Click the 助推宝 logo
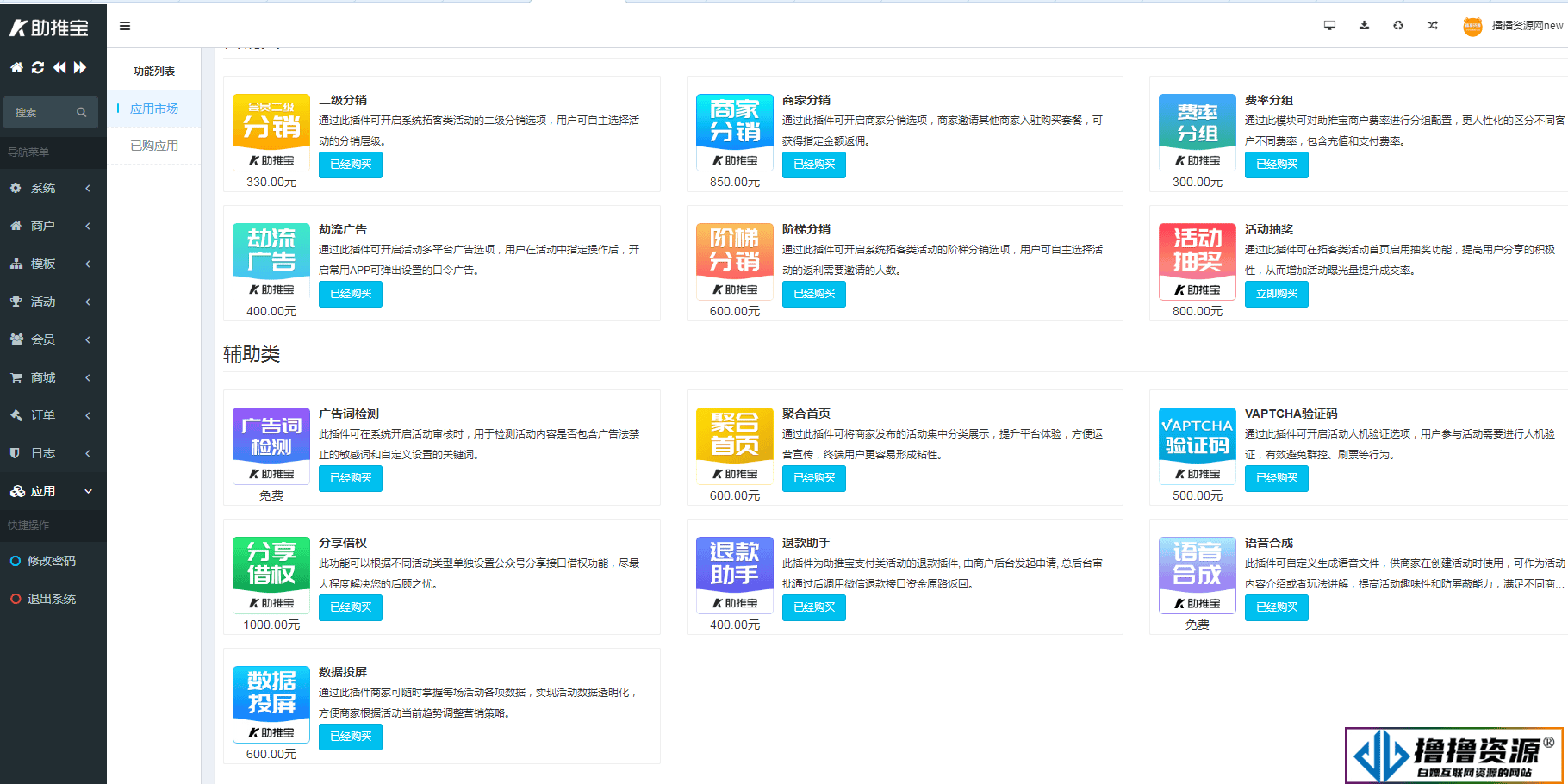 tap(49, 28)
